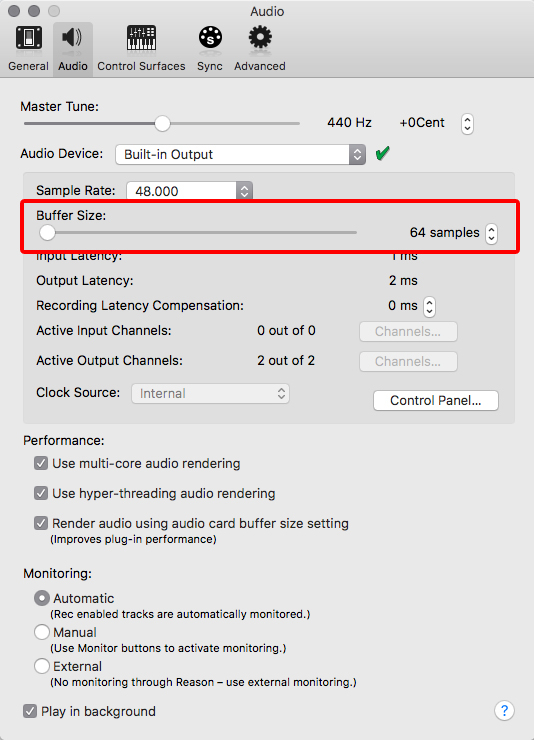Select Manual monitoring option
Screen dimensions: 534x740
tap(42, 632)
